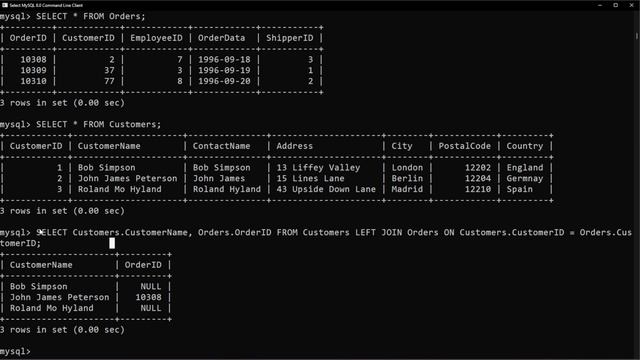Click the '15 Lines Lane' address cell
This screenshot has height=360, width=640.
tap(310, 178)
